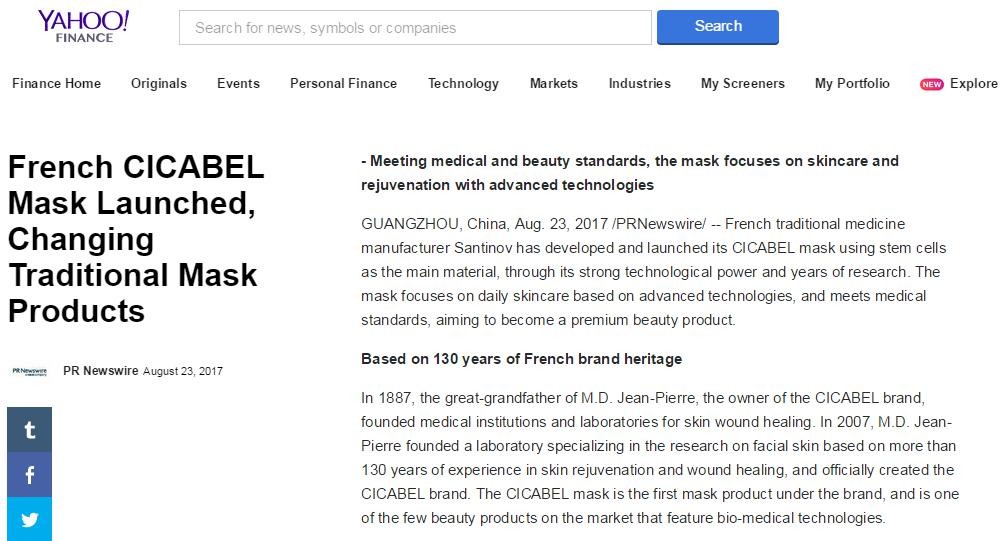Click the blue Search button

click(x=718, y=27)
